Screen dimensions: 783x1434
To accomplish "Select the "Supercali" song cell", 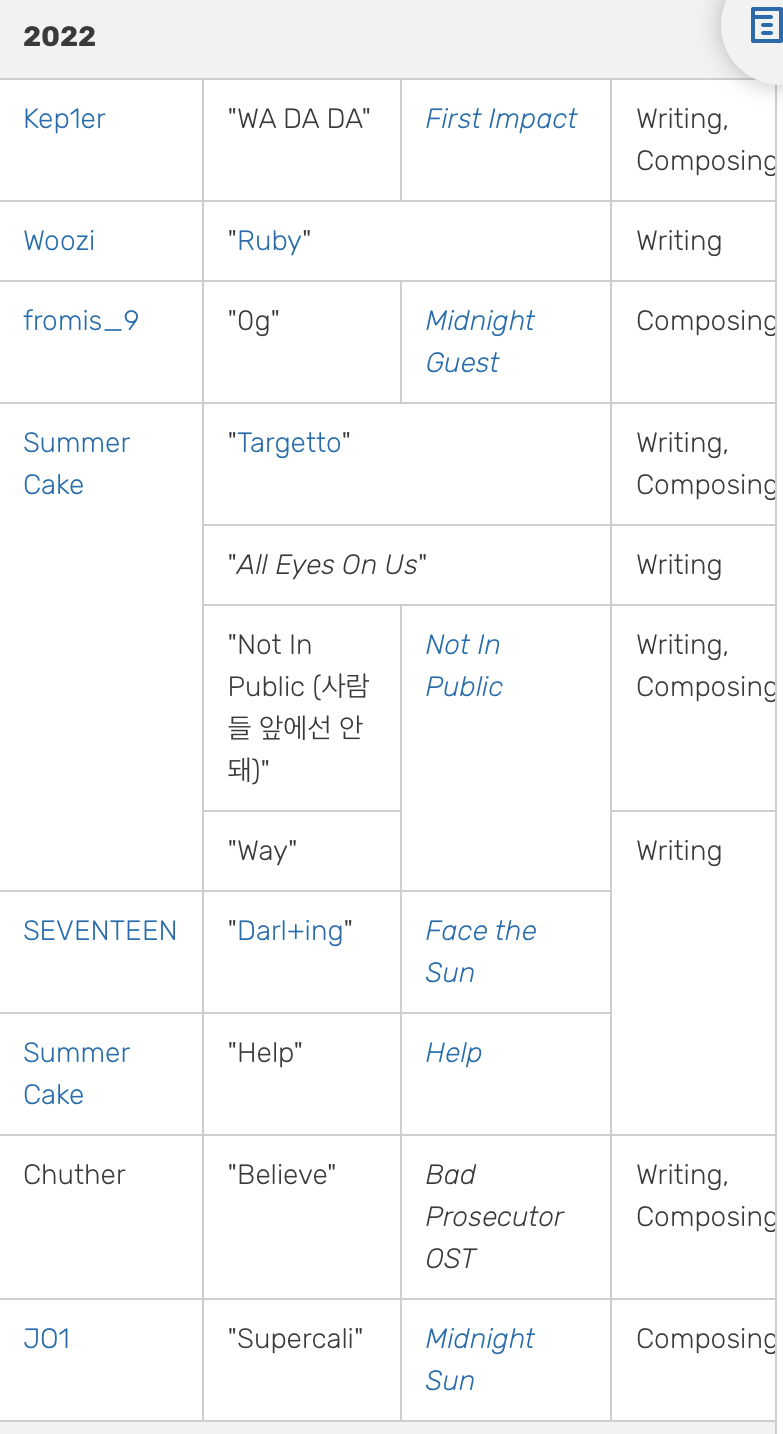I will point(302,1360).
